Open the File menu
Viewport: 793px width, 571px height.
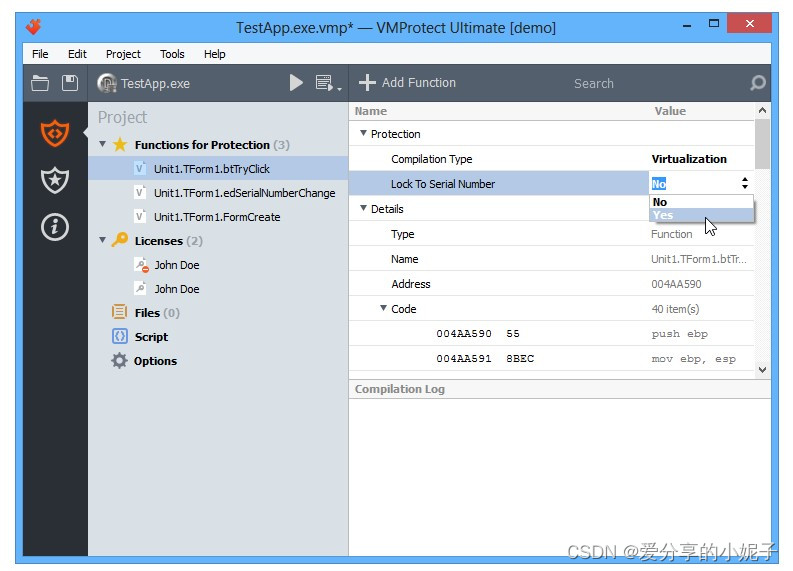(x=40, y=54)
